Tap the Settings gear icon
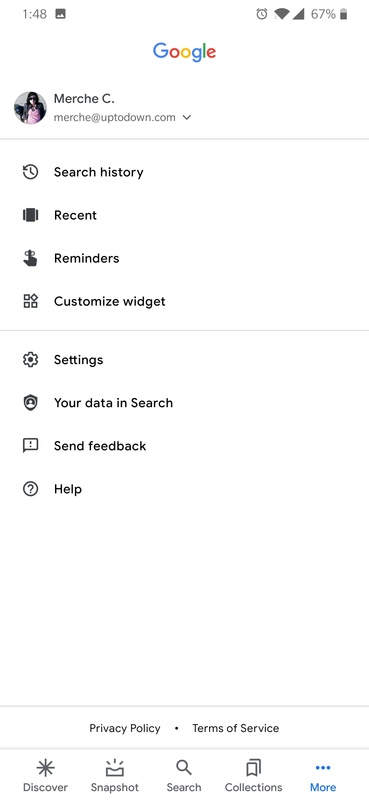Image resolution: width=369 pixels, height=800 pixels. 31,360
